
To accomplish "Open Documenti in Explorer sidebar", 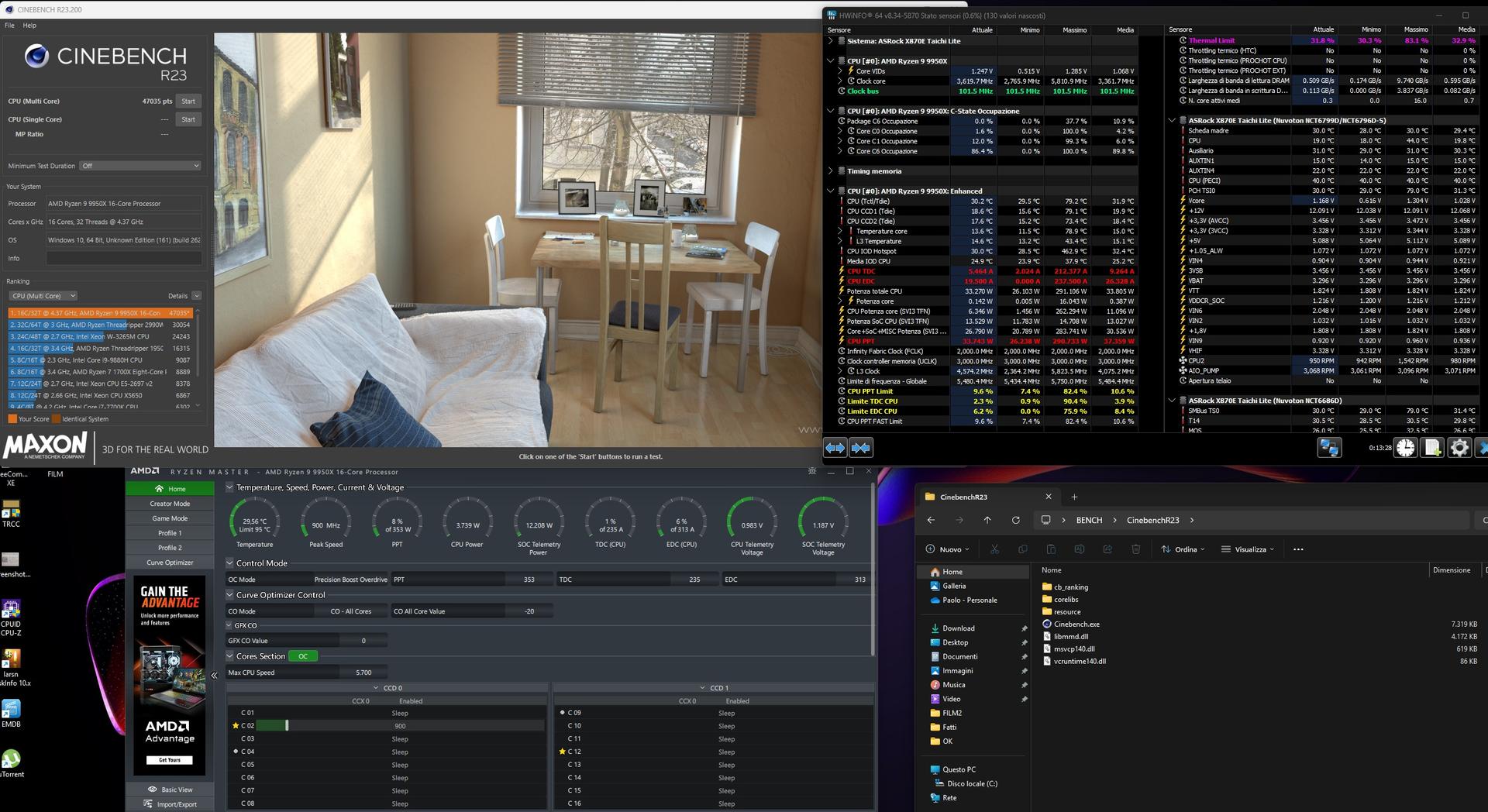I will click(x=959, y=656).
